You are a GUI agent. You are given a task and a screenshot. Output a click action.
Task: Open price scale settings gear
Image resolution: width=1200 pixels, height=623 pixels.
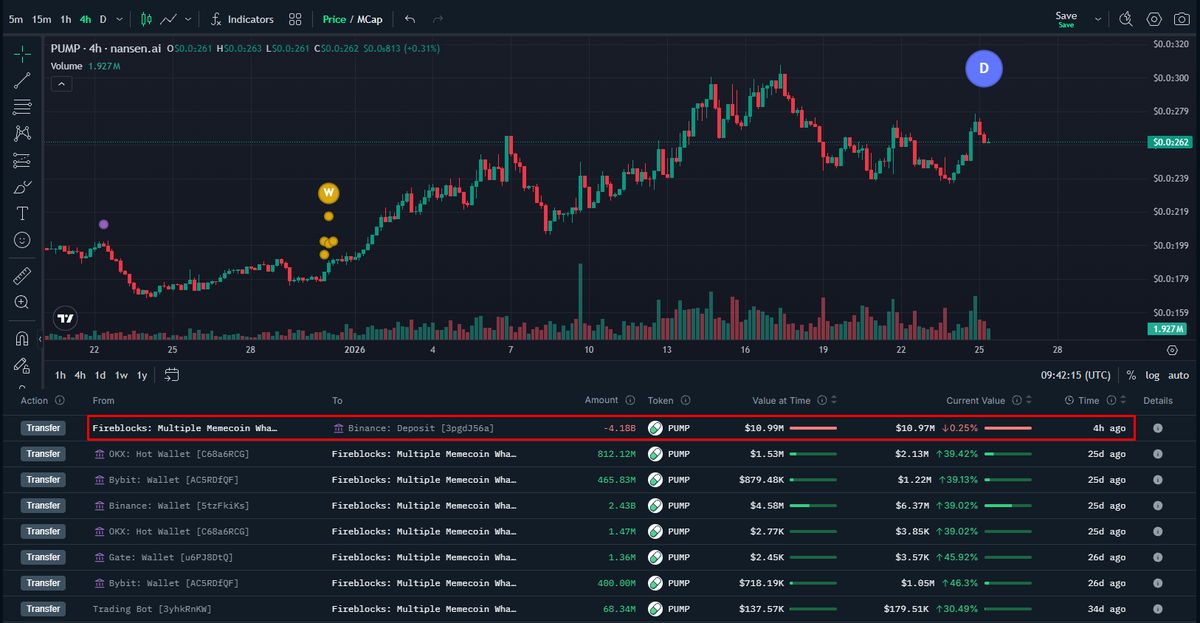pyautogui.click(x=1172, y=350)
